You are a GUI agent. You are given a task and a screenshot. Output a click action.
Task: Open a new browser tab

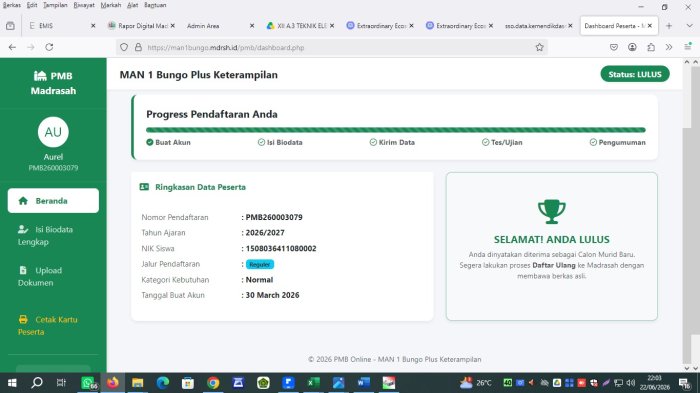(669, 26)
